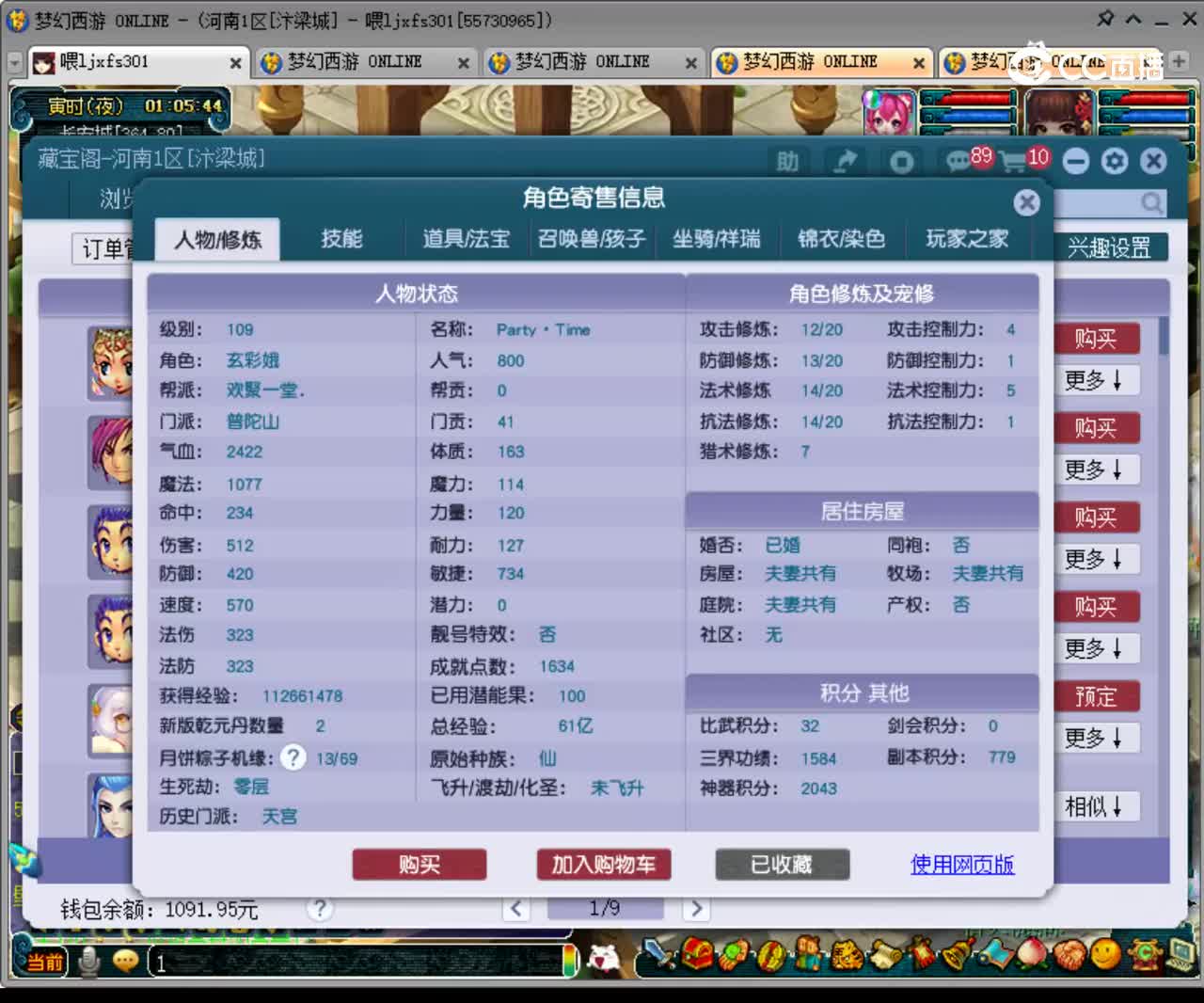This screenshot has height=1003, width=1204.
Task: Click the yellow smiley face icon
Action: coord(1106,955)
